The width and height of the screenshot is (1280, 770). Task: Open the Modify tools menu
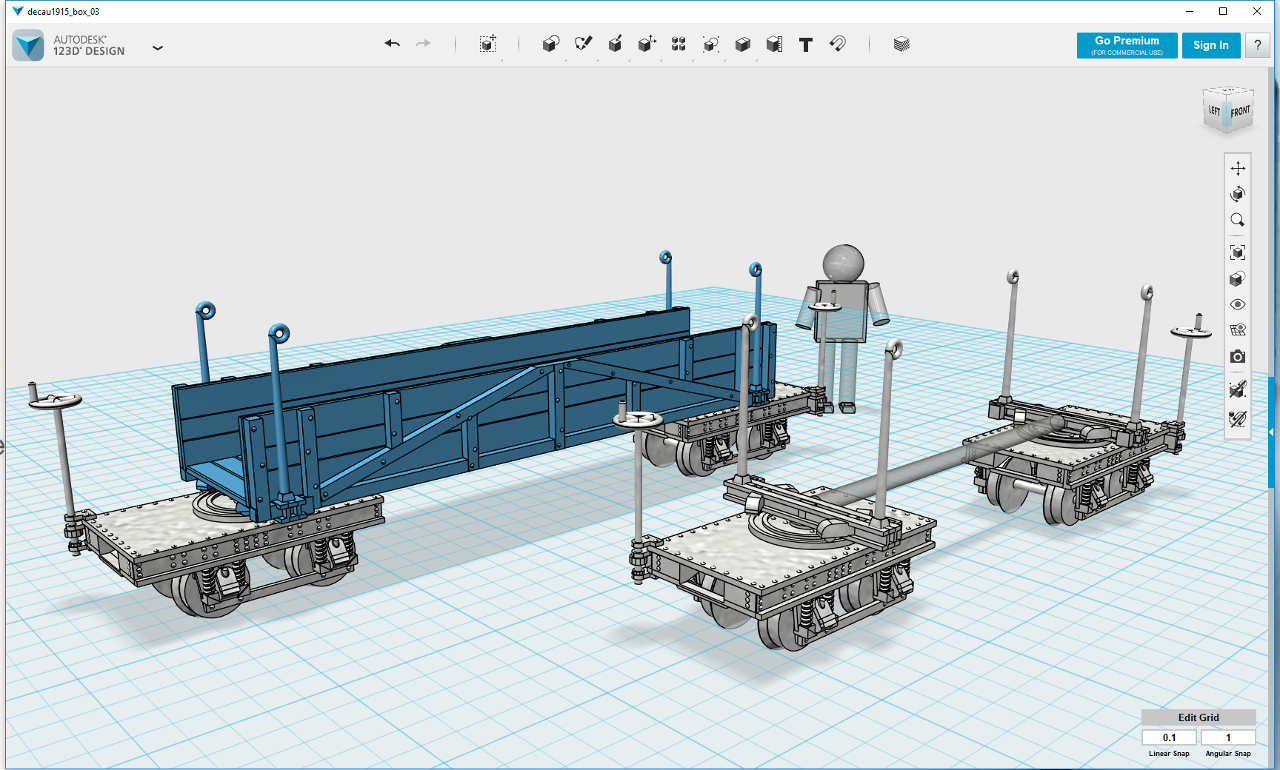pyautogui.click(x=647, y=44)
